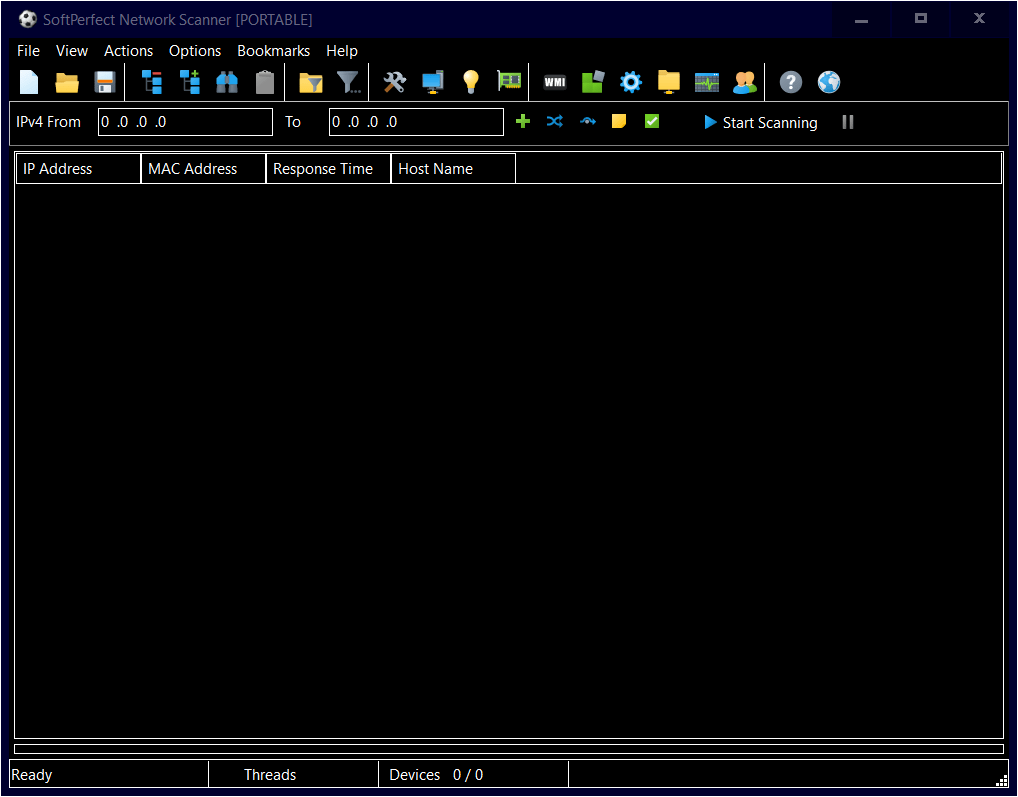The width and height of the screenshot is (1018, 797).
Task: Click the blue shuffle arrows icon
Action: tap(555, 121)
